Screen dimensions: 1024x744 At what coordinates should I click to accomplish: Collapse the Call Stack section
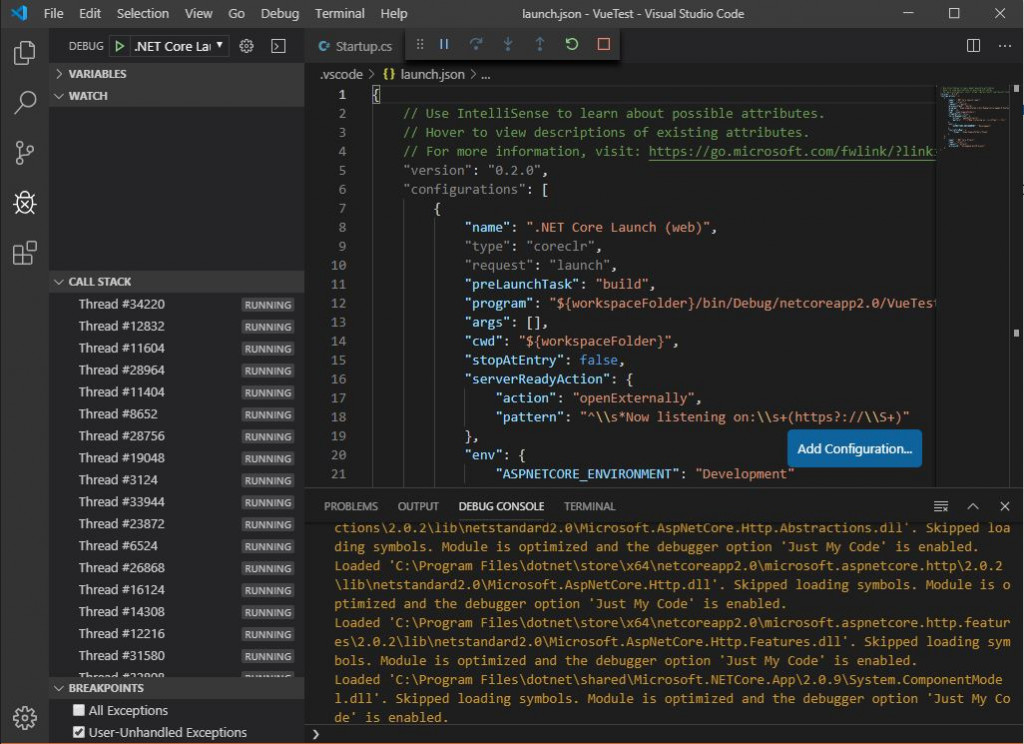(99, 282)
